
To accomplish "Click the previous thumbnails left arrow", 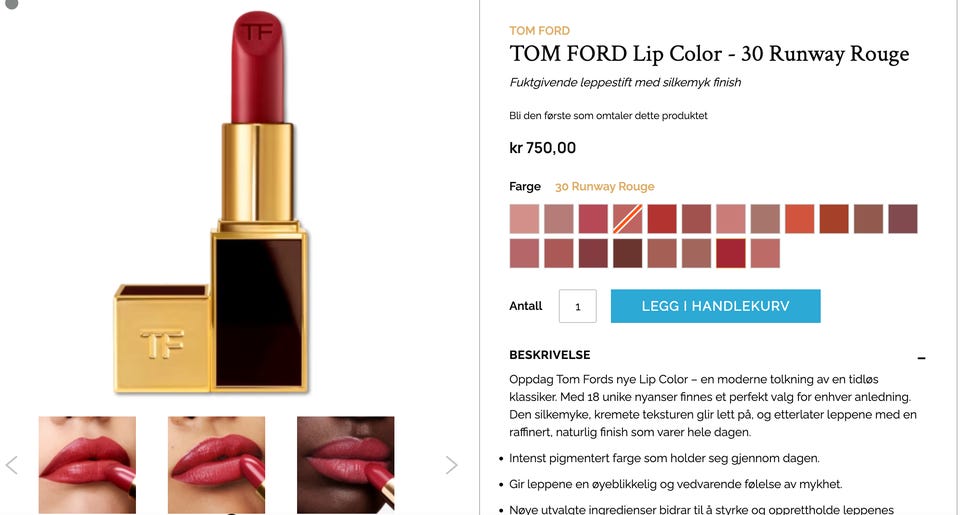I will point(12,465).
